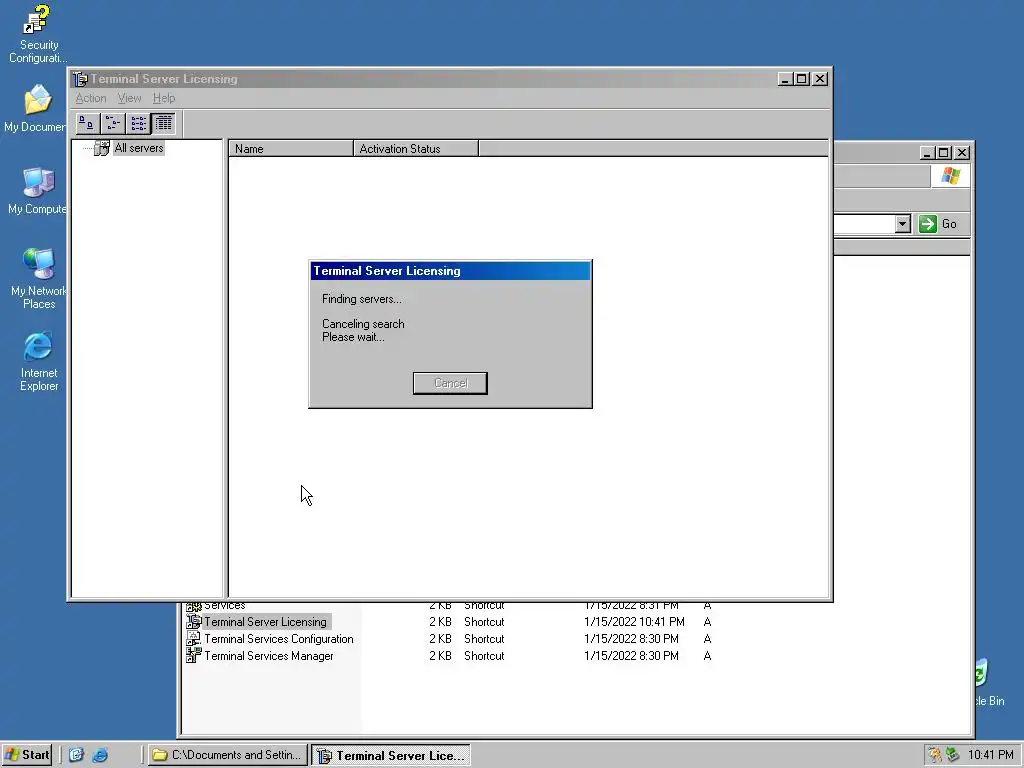Maximize the Terminal Server Licensing window
The width and height of the screenshot is (1024, 768).
[802, 79]
